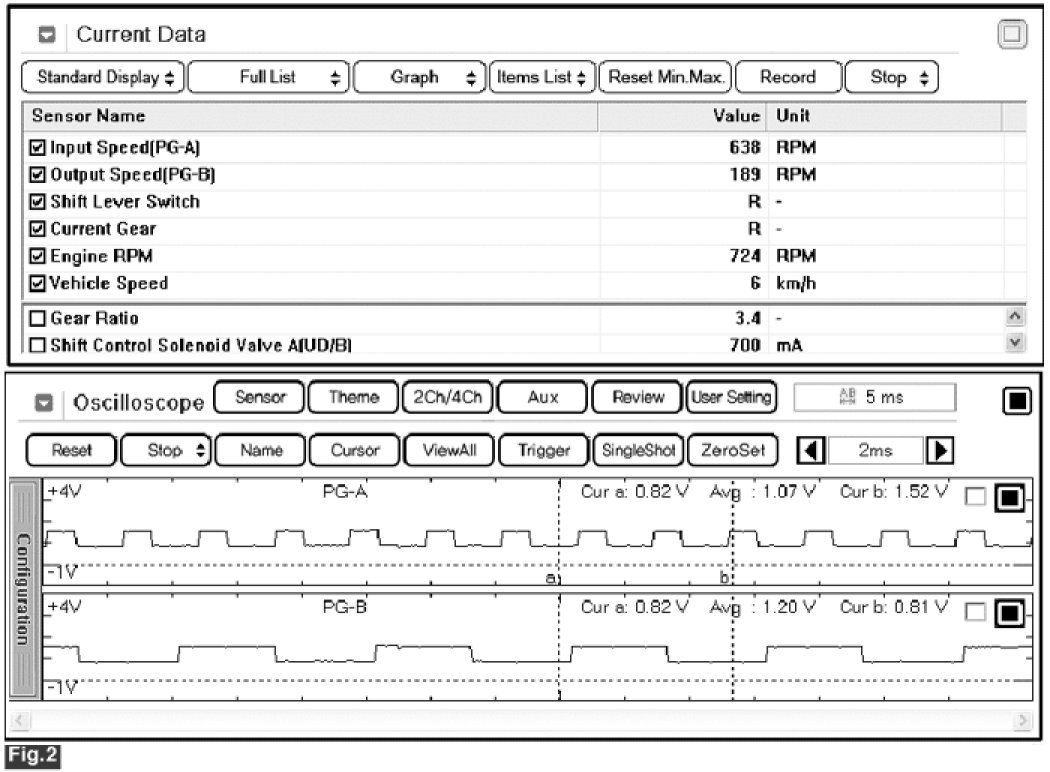The image size is (1050, 772).
Task: Click PG-B channel filled square icon
Action: tap(1007, 612)
